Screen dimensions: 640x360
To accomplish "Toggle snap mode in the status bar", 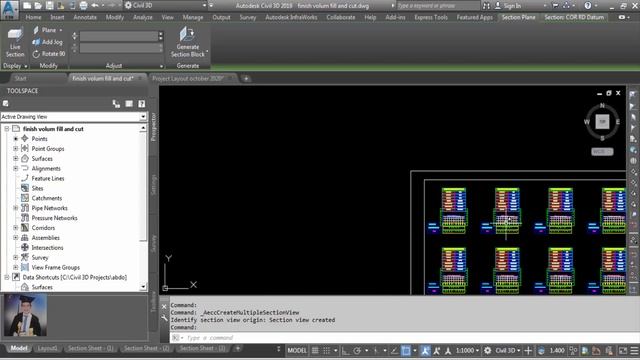I will click(x=327, y=350).
